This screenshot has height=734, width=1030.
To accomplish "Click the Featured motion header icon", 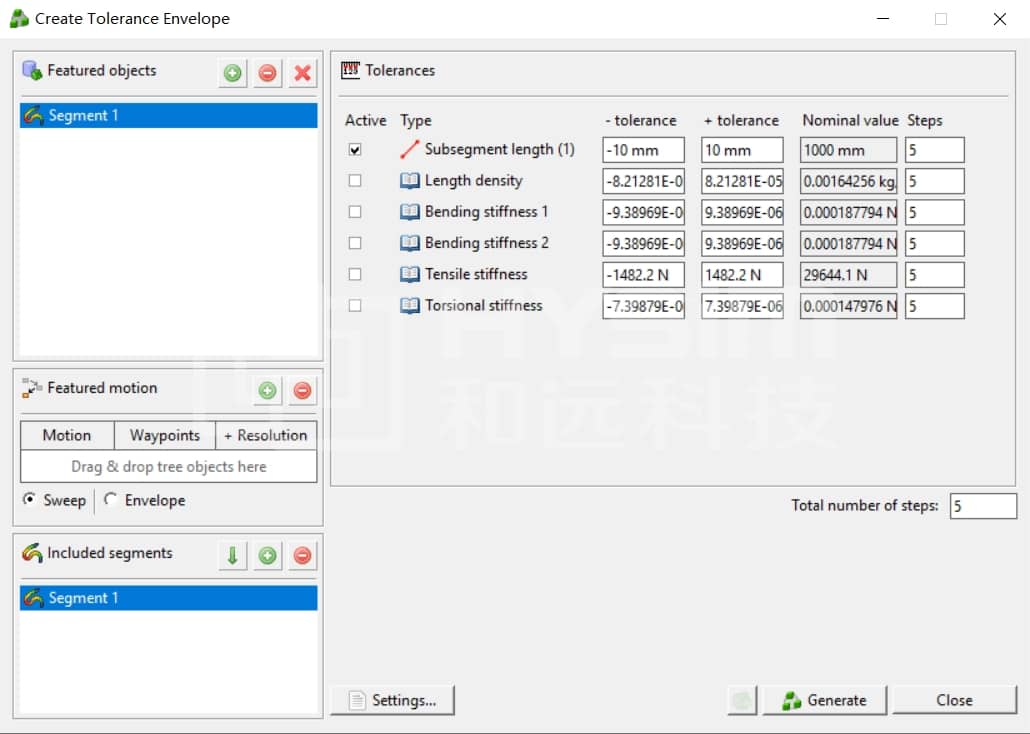I will pyautogui.click(x=32, y=388).
